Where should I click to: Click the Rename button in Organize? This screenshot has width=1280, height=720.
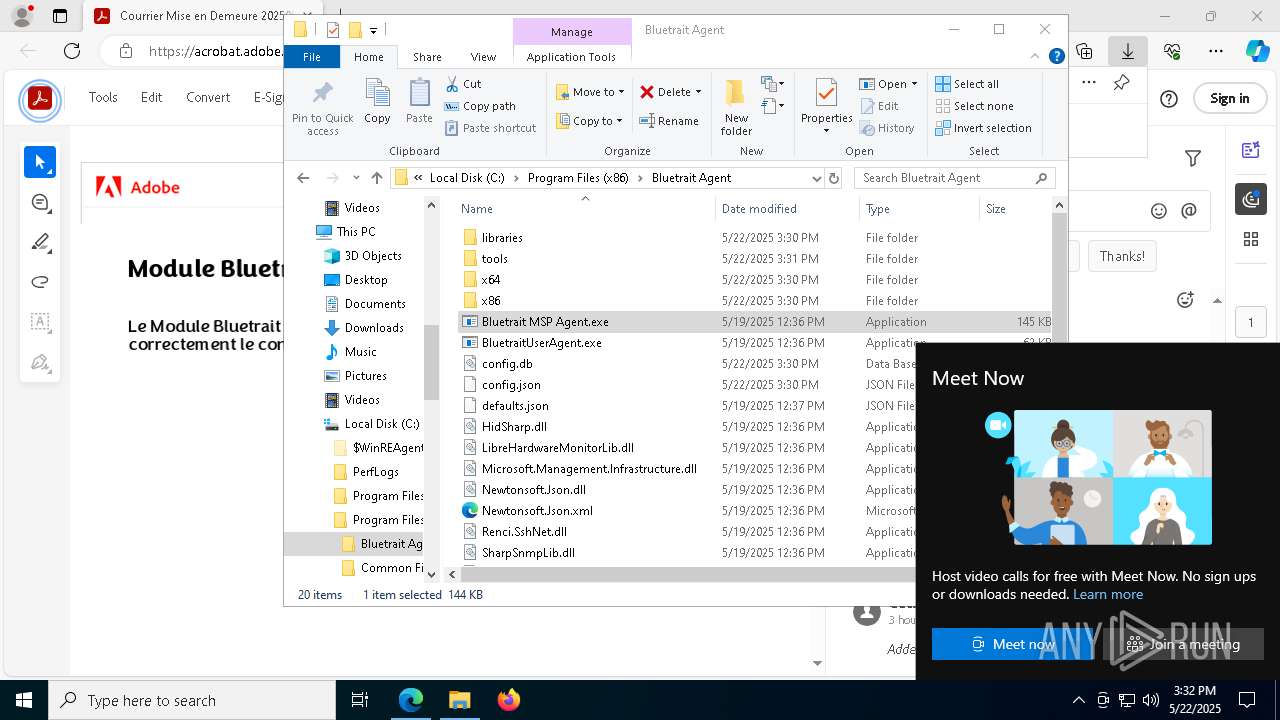pos(669,121)
